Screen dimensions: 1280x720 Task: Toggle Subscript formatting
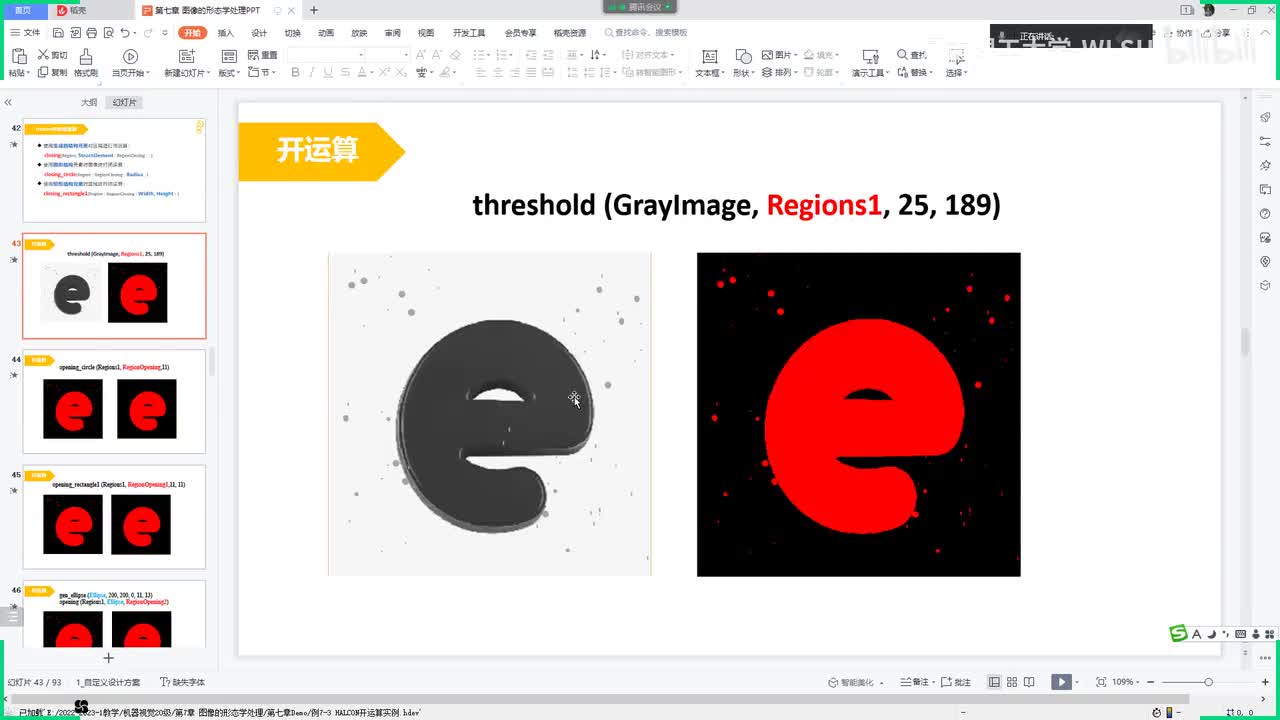[401, 72]
